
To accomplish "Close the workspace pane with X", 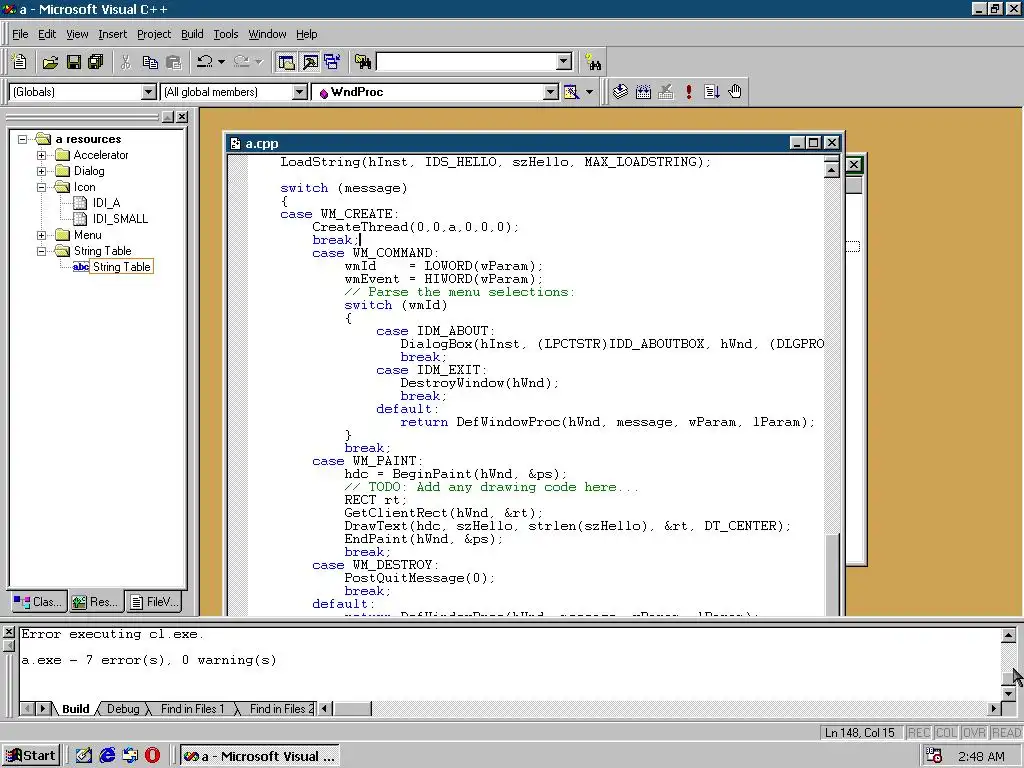I will (x=182, y=116).
